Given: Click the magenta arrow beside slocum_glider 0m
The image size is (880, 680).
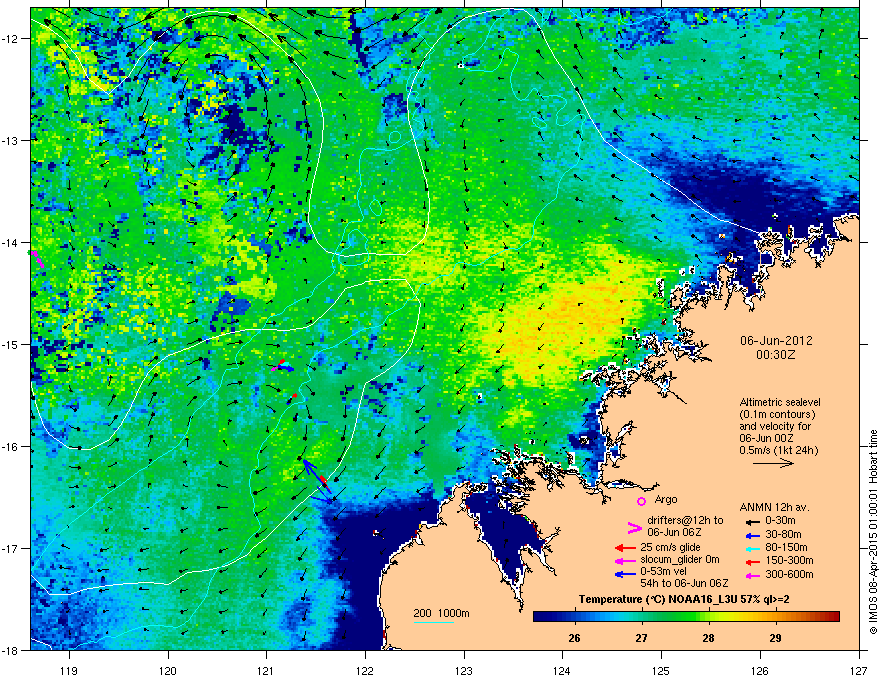Looking at the screenshot, I should [x=625, y=560].
